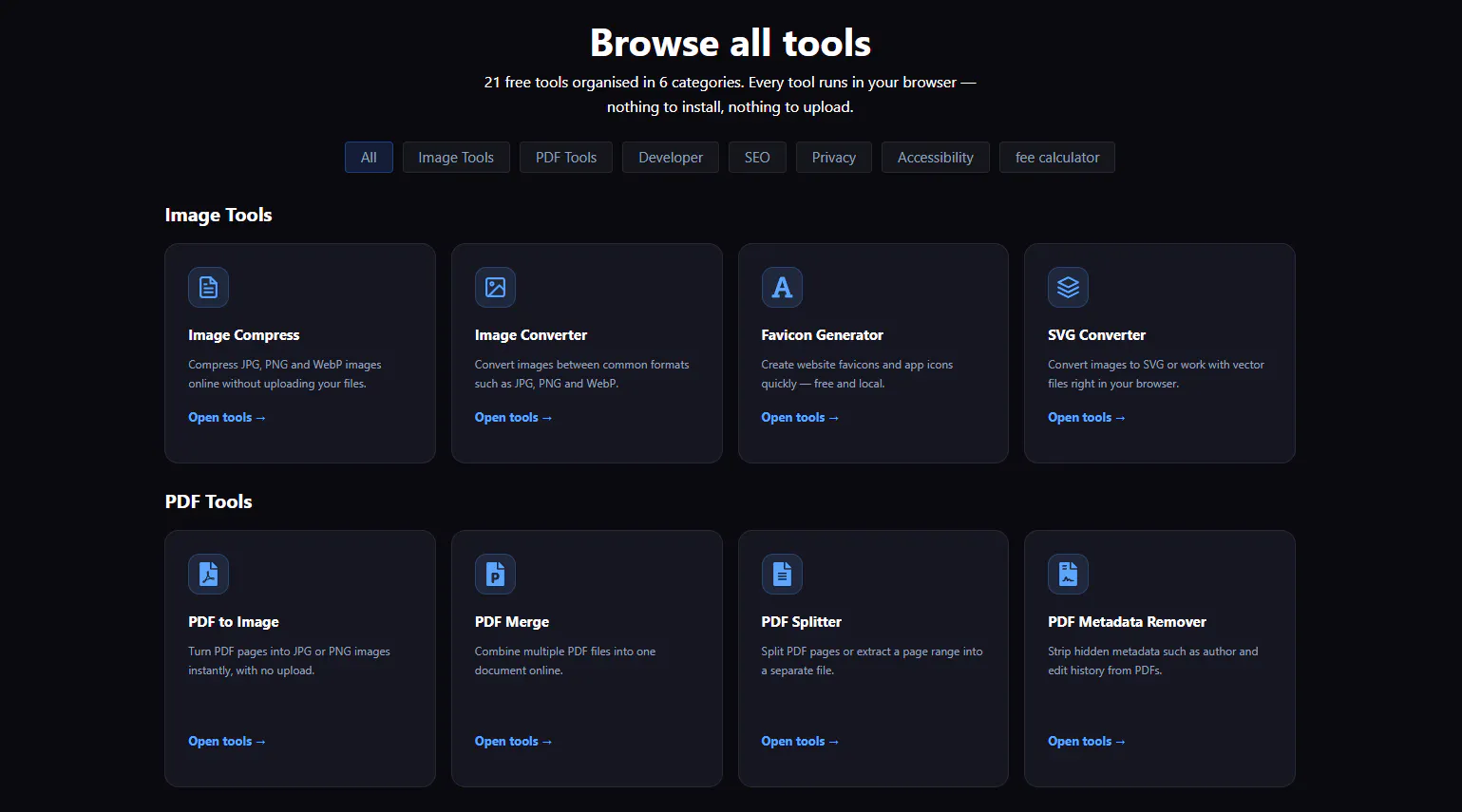Screen dimensions: 1462x812
Task: Open the Privacy category filter
Action: tap(834, 158)
